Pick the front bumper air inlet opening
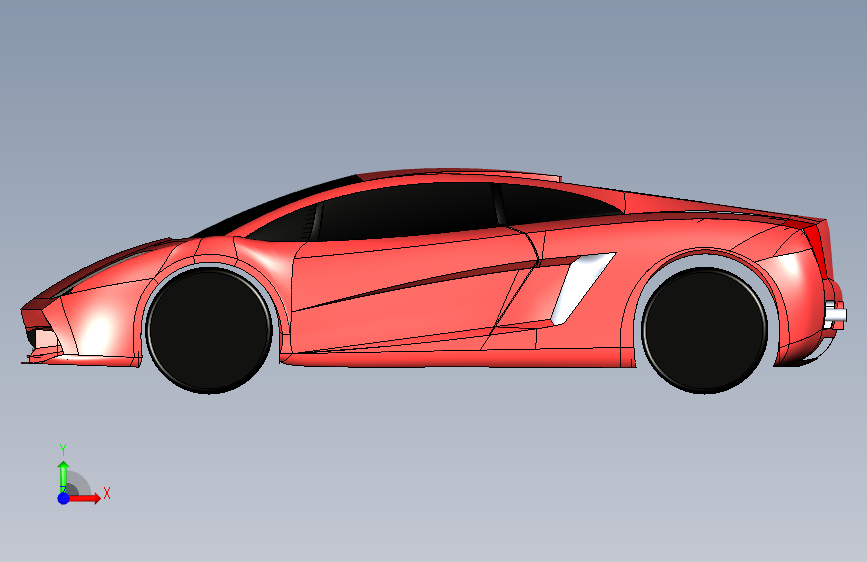 pos(43,338)
